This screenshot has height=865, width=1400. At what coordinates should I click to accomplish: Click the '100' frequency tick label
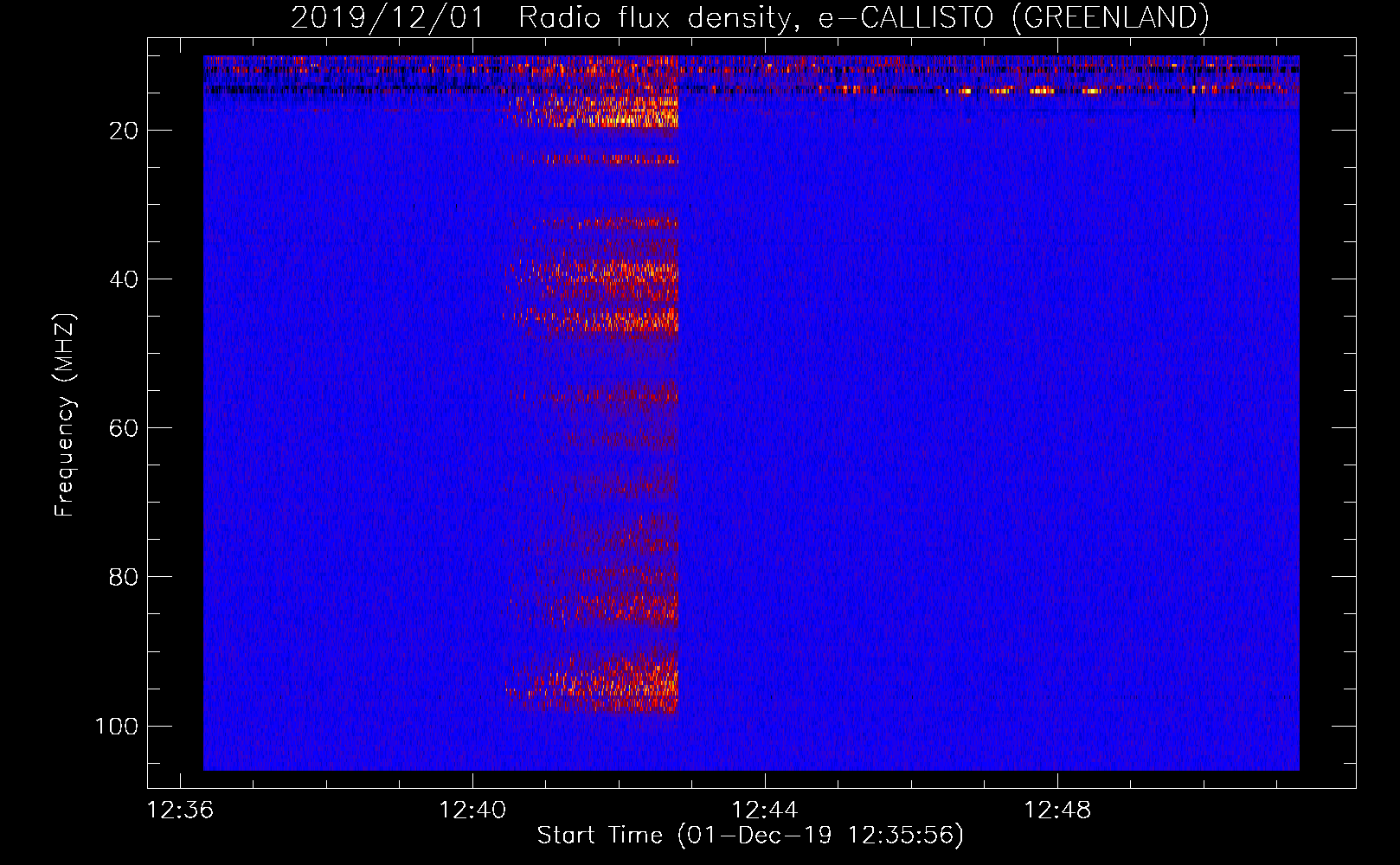click(117, 726)
